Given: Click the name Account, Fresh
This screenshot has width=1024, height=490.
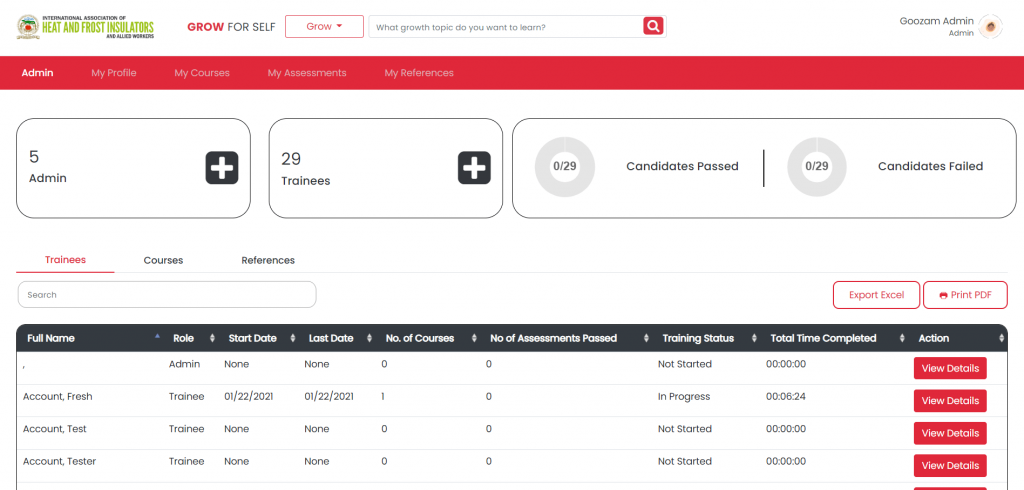Looking at the screenshot, I should (x=57, y=397).
